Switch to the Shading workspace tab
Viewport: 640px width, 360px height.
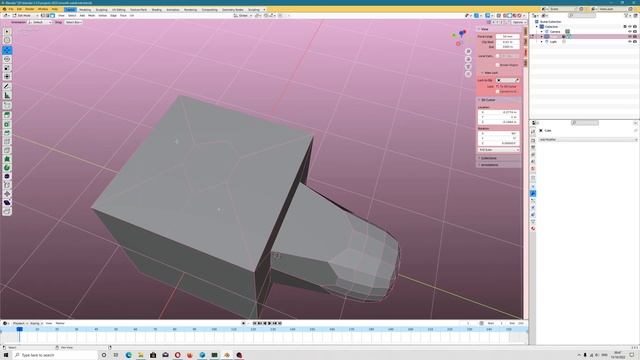[157, 9]
